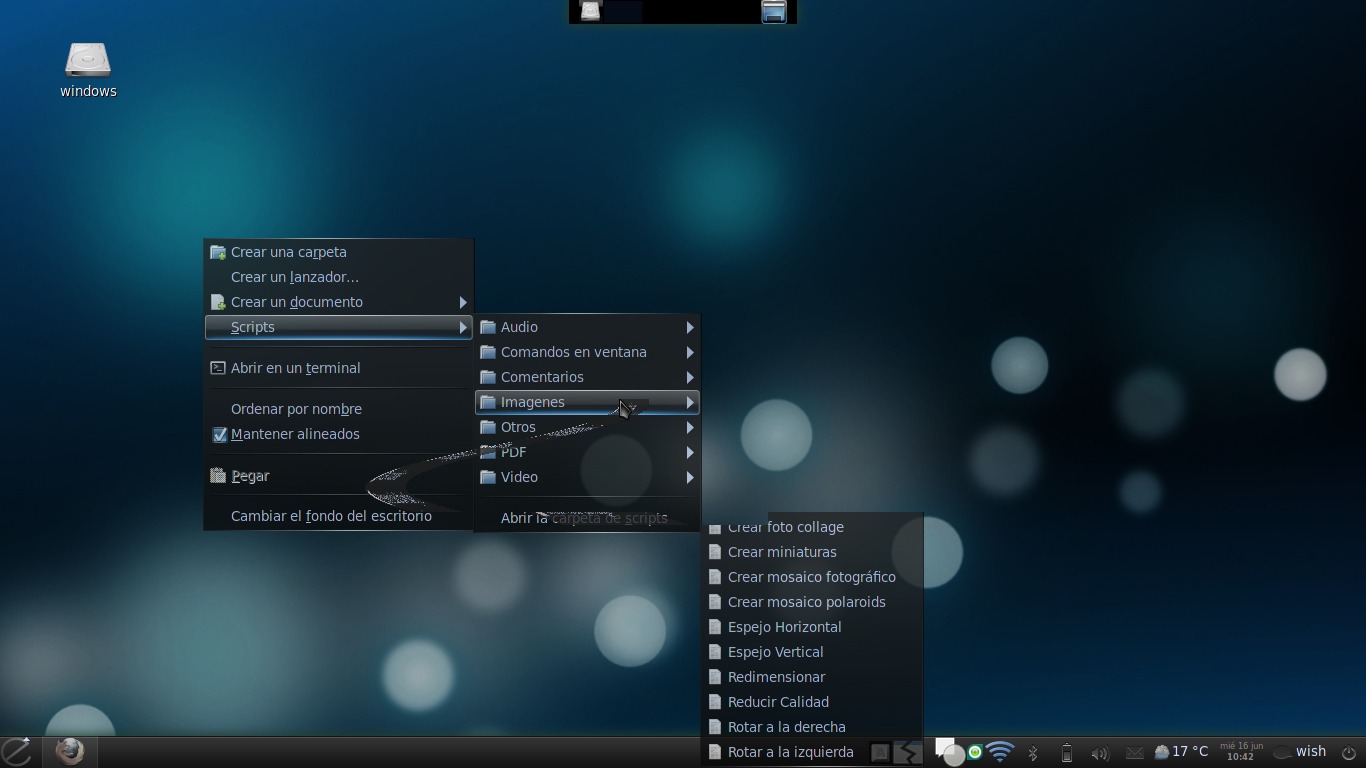1366x768 pixels.
Task: Choose the Reducir Calidad script
Action: [x=812, y=702]
